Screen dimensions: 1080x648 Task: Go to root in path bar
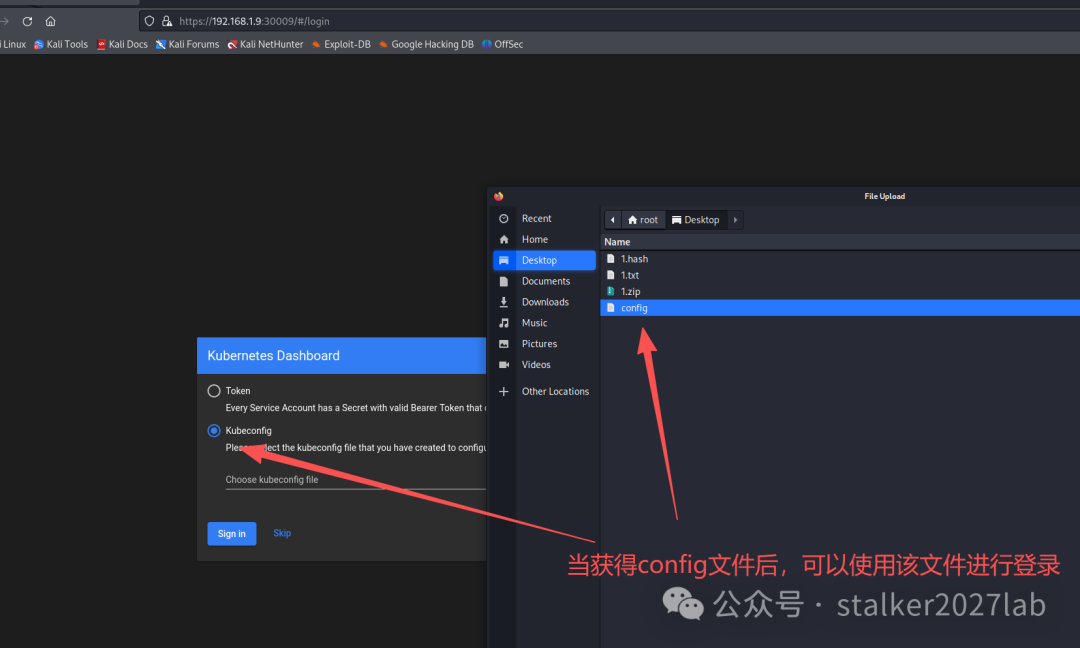click(643, 220)
